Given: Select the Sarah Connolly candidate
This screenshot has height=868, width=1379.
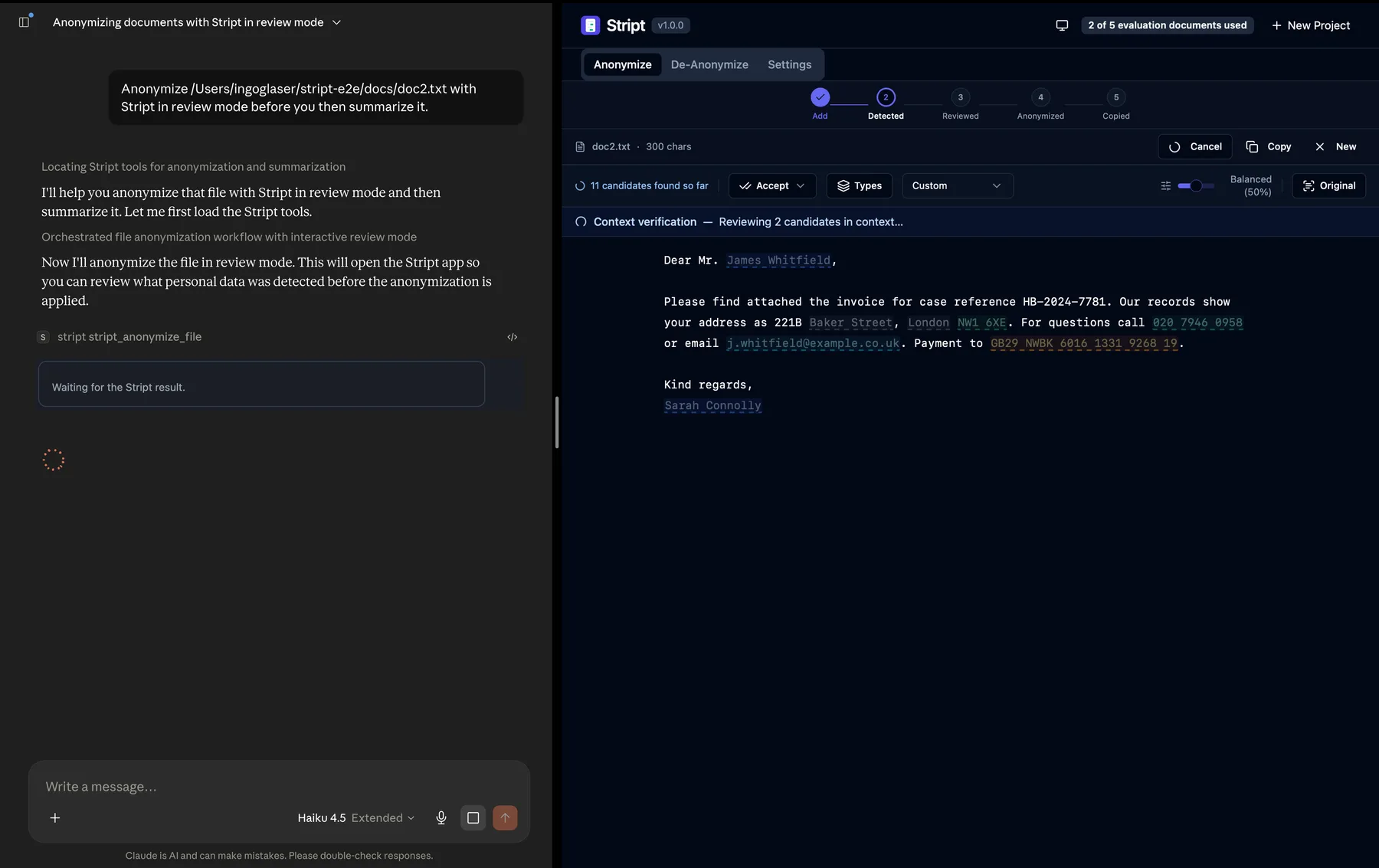Looking at the screenshot, I should click(712, 405).
